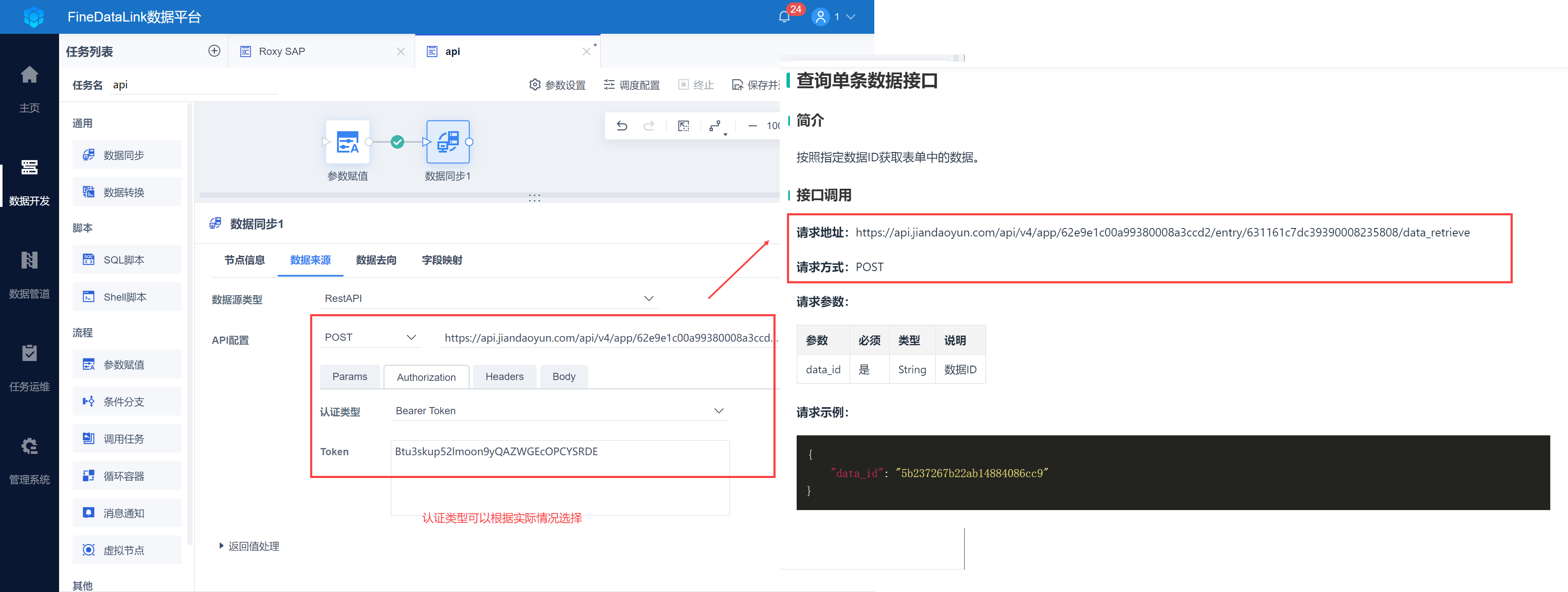Click the undo arrow in canvas toolbar

pyautogui.click(x=622, y=126)
